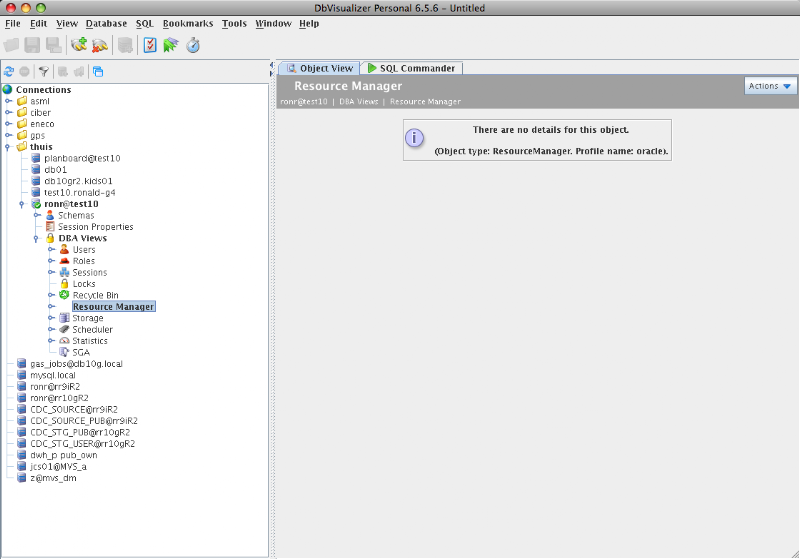Open the Actions dropdown

point(769,86)
